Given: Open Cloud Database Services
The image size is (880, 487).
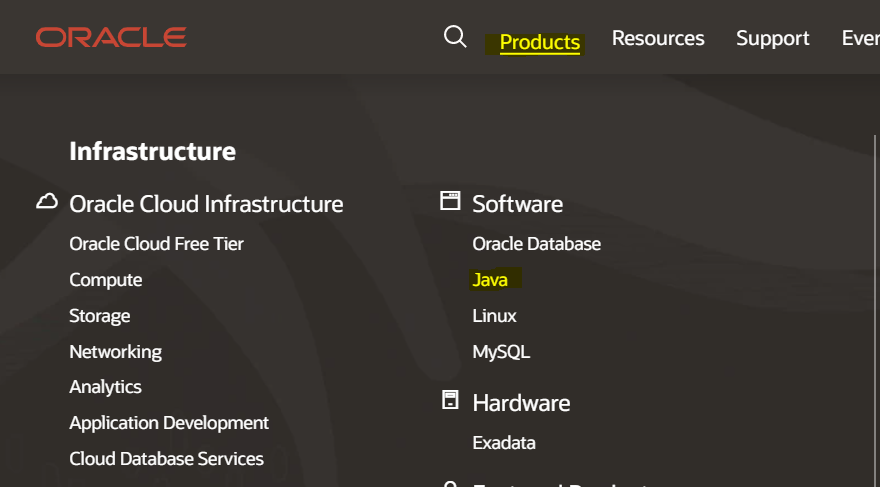Looking at the screenshot, I should point(167,459).
